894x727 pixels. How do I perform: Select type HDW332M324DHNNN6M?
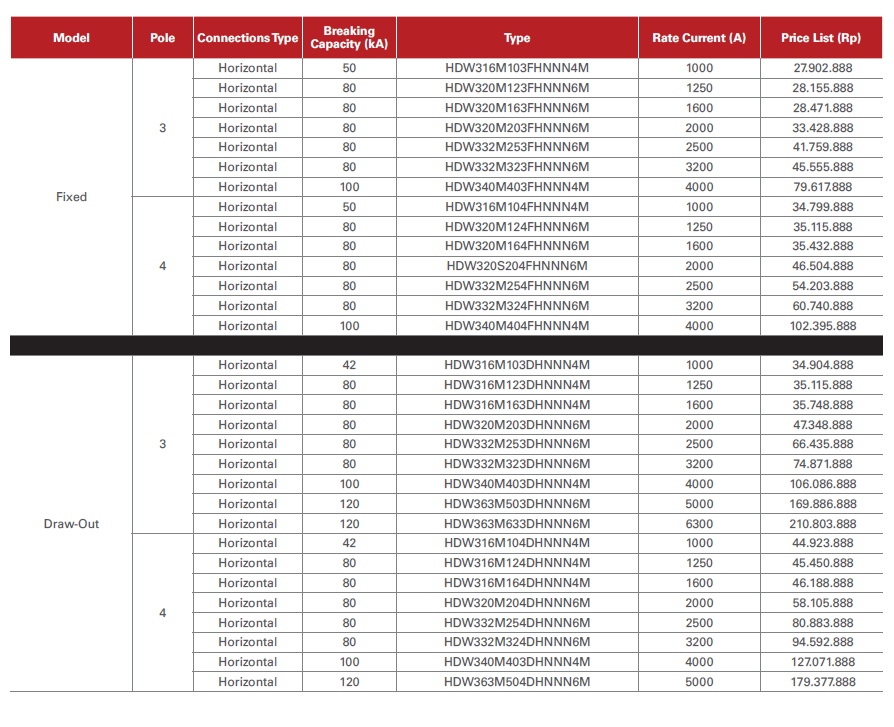[517, 641]
